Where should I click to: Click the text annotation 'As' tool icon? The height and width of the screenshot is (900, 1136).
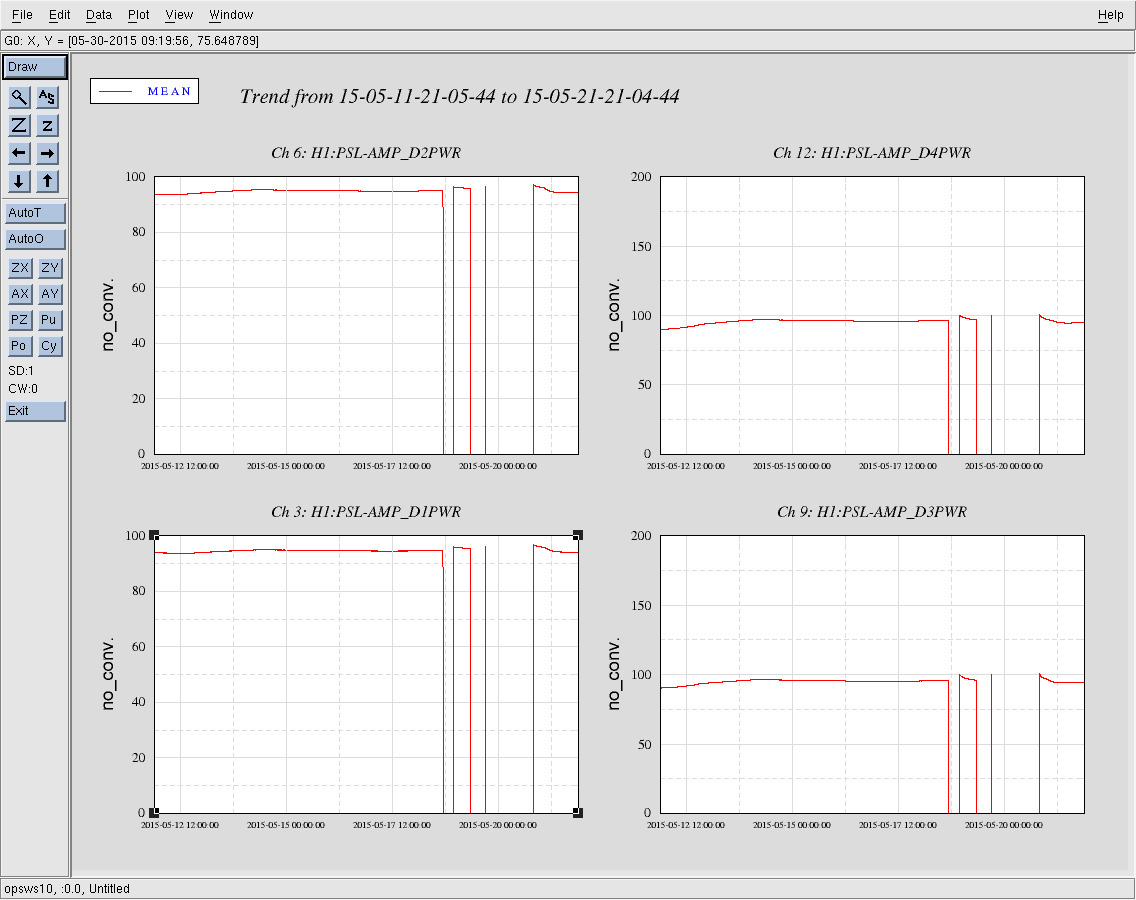tap(47, 97)
